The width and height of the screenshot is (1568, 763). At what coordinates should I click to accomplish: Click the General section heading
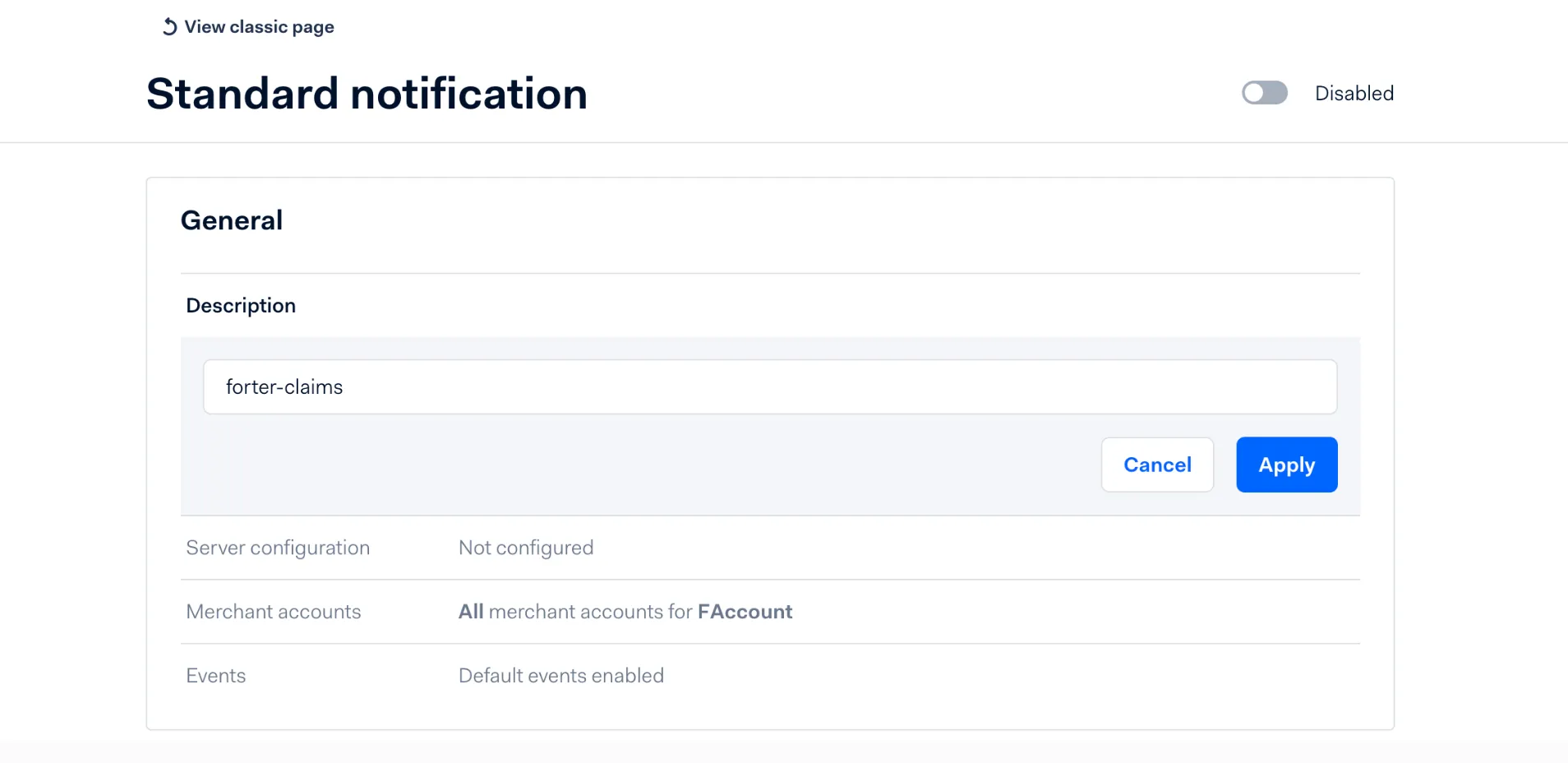click(232, 220)
